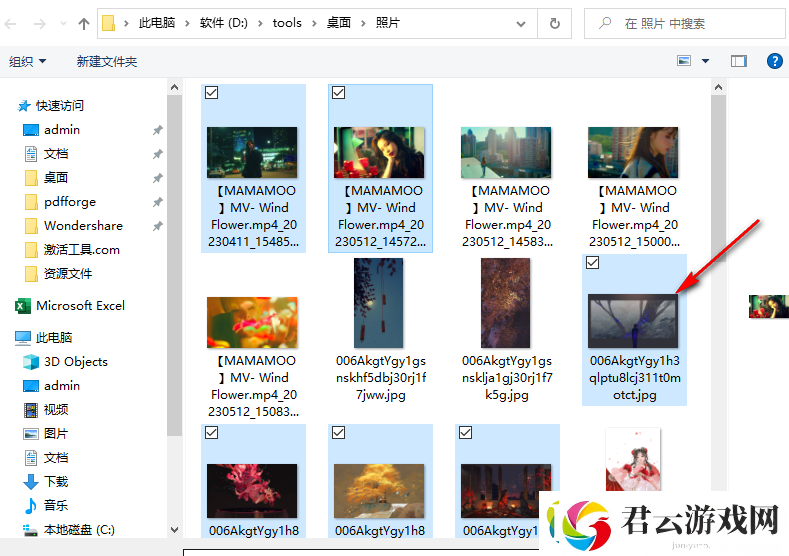
Task: Expand the chevron after tools in path
Action: (x=314, y=24)
